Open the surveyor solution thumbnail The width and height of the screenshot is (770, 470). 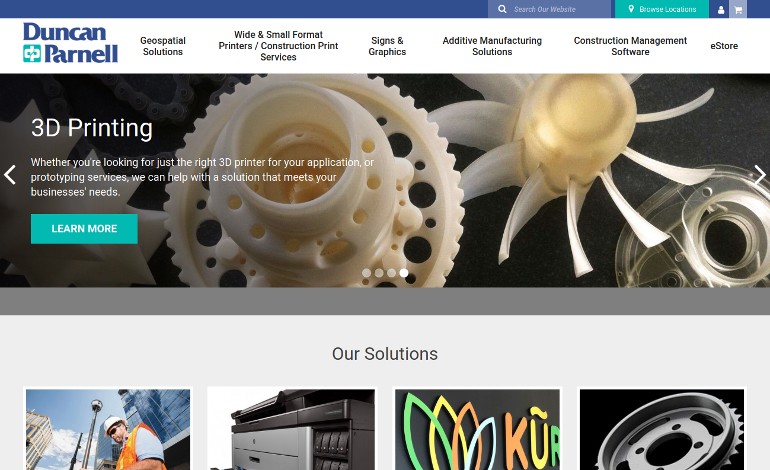coord(108,429)
